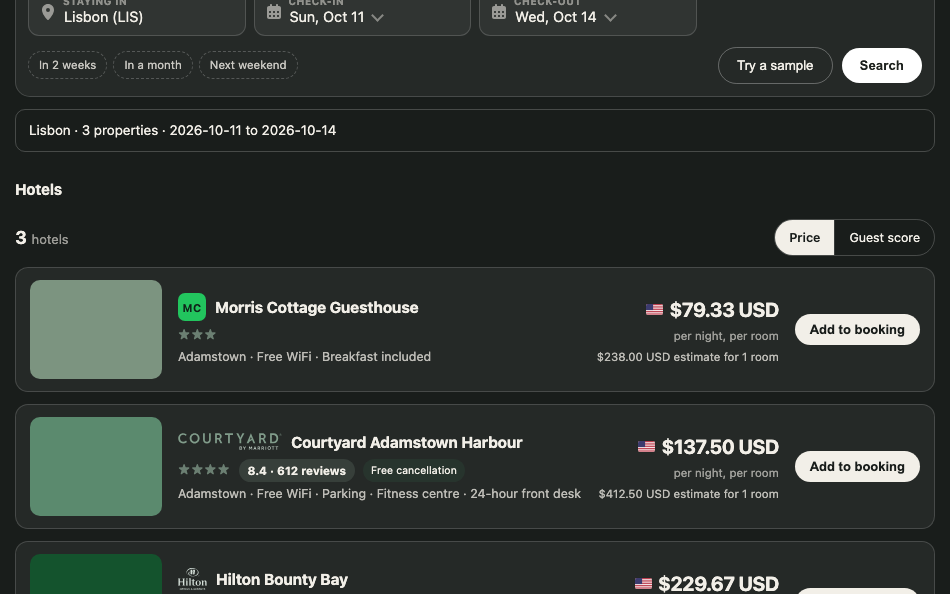Screen dimensions: 950x594
Task: Click the check-in calendar icon
Action: [274, 12]
